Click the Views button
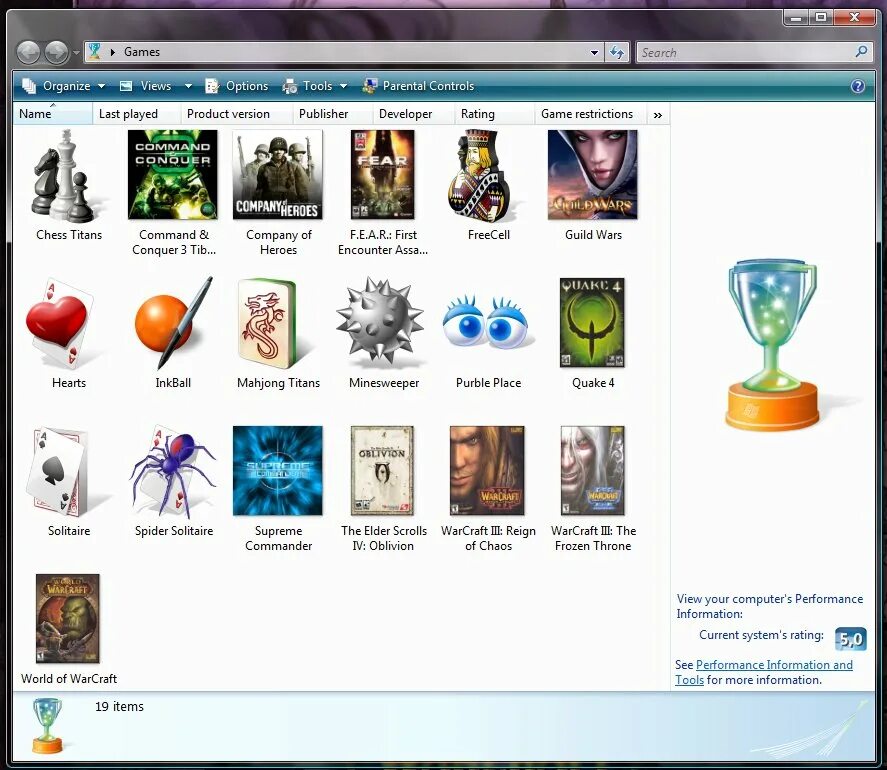This screenshot has width=887, height=770. coord(146,86)
